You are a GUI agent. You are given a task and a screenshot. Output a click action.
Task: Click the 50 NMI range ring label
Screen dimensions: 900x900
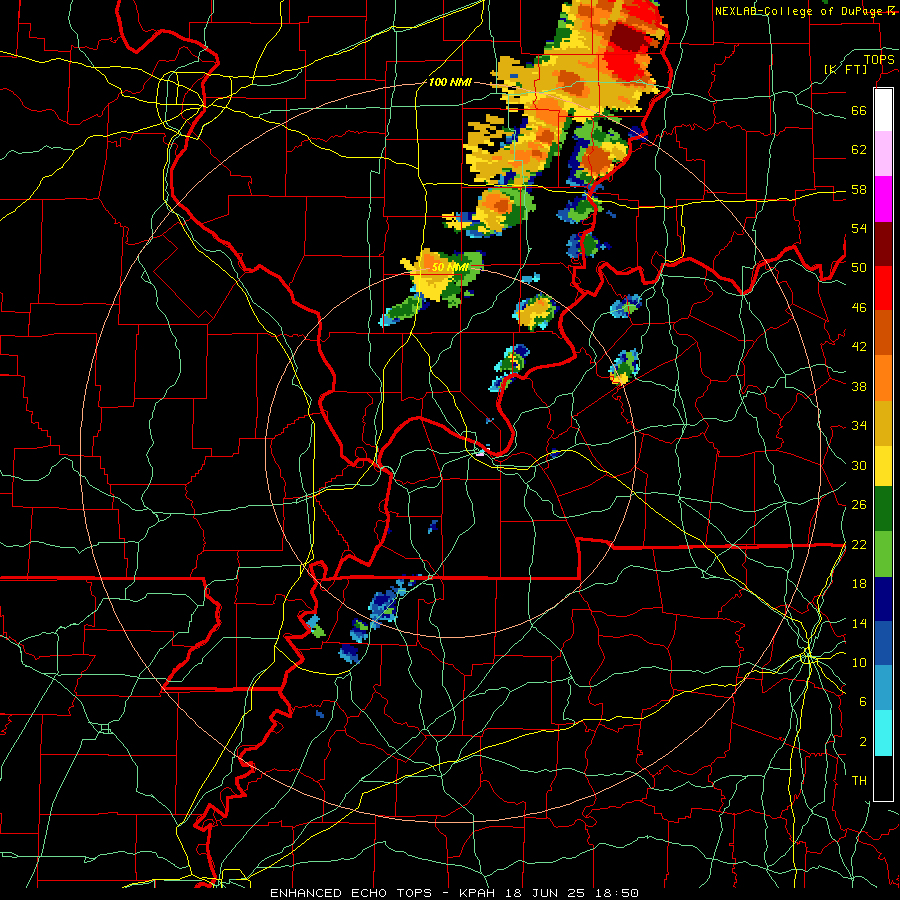point(449,267)
